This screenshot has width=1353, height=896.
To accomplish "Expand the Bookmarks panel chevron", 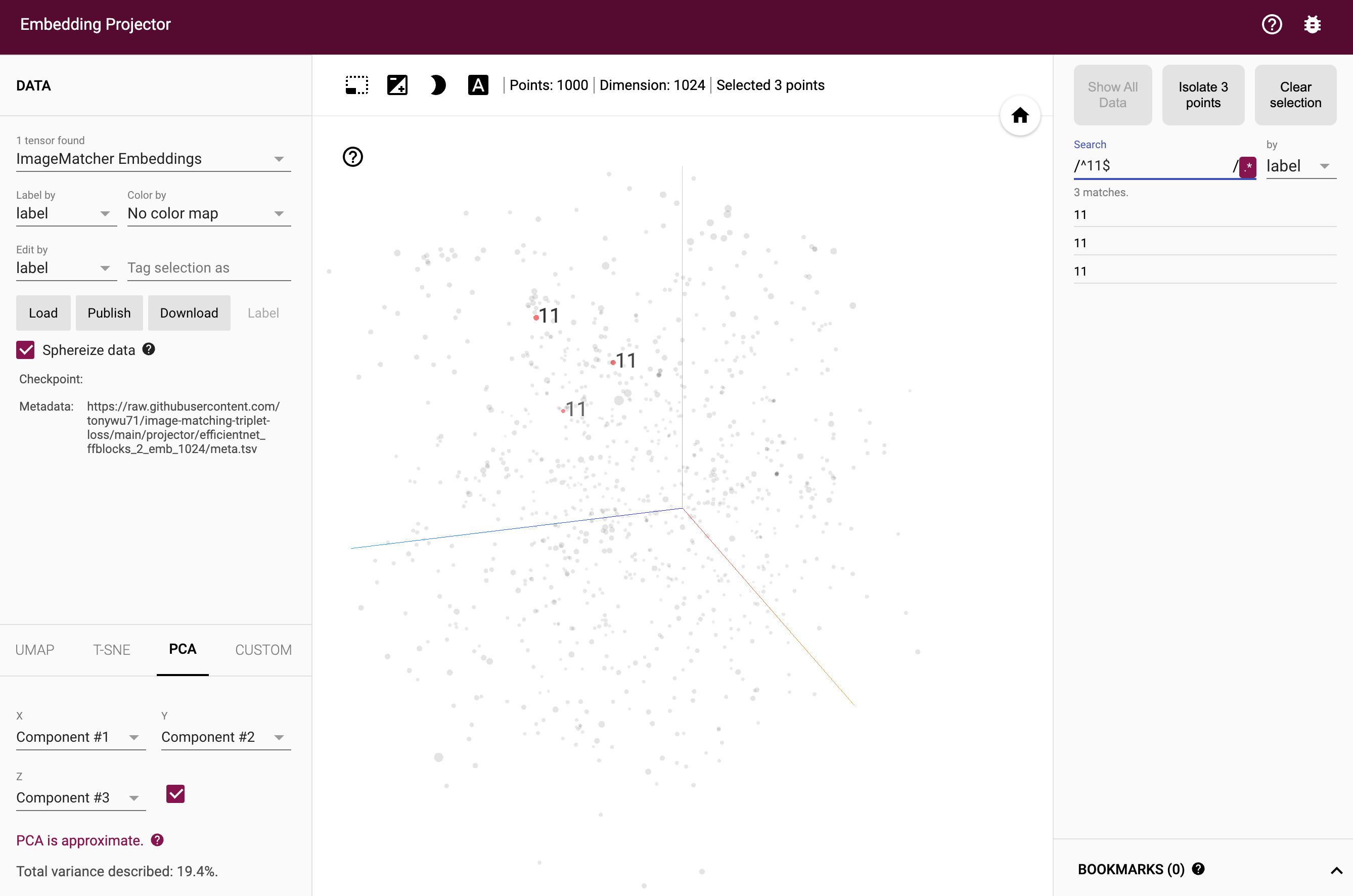I will [x=1336, y=870].
